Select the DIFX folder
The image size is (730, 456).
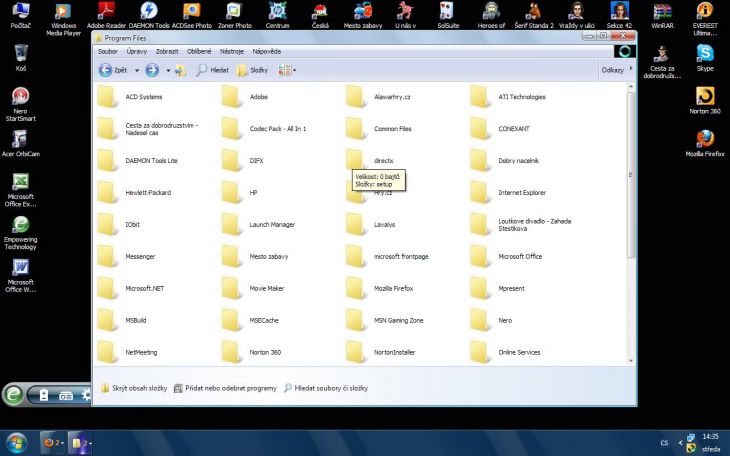click(243, 161)
